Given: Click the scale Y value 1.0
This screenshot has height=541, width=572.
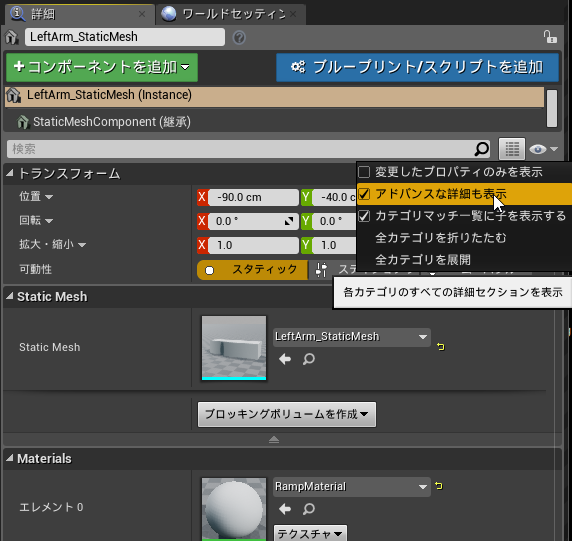Looking at the screenshot, I should pyautogui.click(x=334, y=245).
